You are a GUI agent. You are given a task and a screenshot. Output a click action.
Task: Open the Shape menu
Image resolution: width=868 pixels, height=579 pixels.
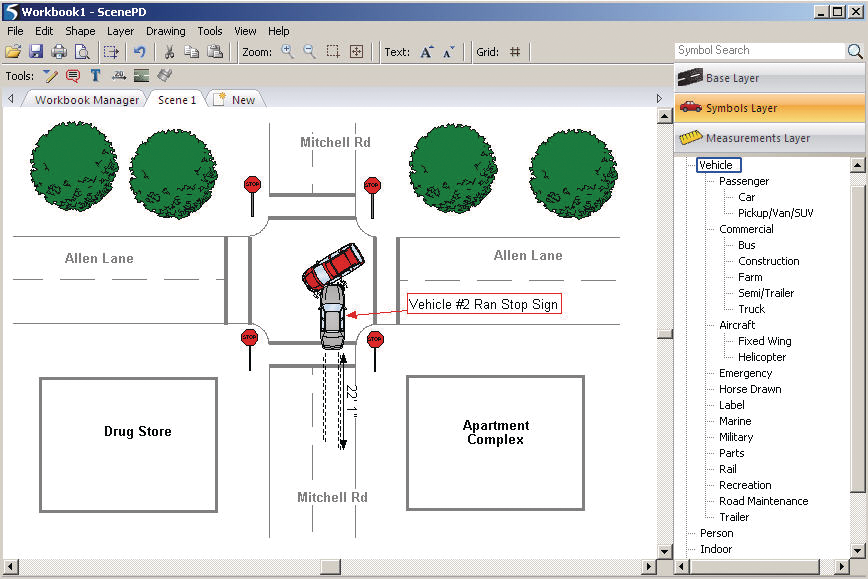(80, 31)
